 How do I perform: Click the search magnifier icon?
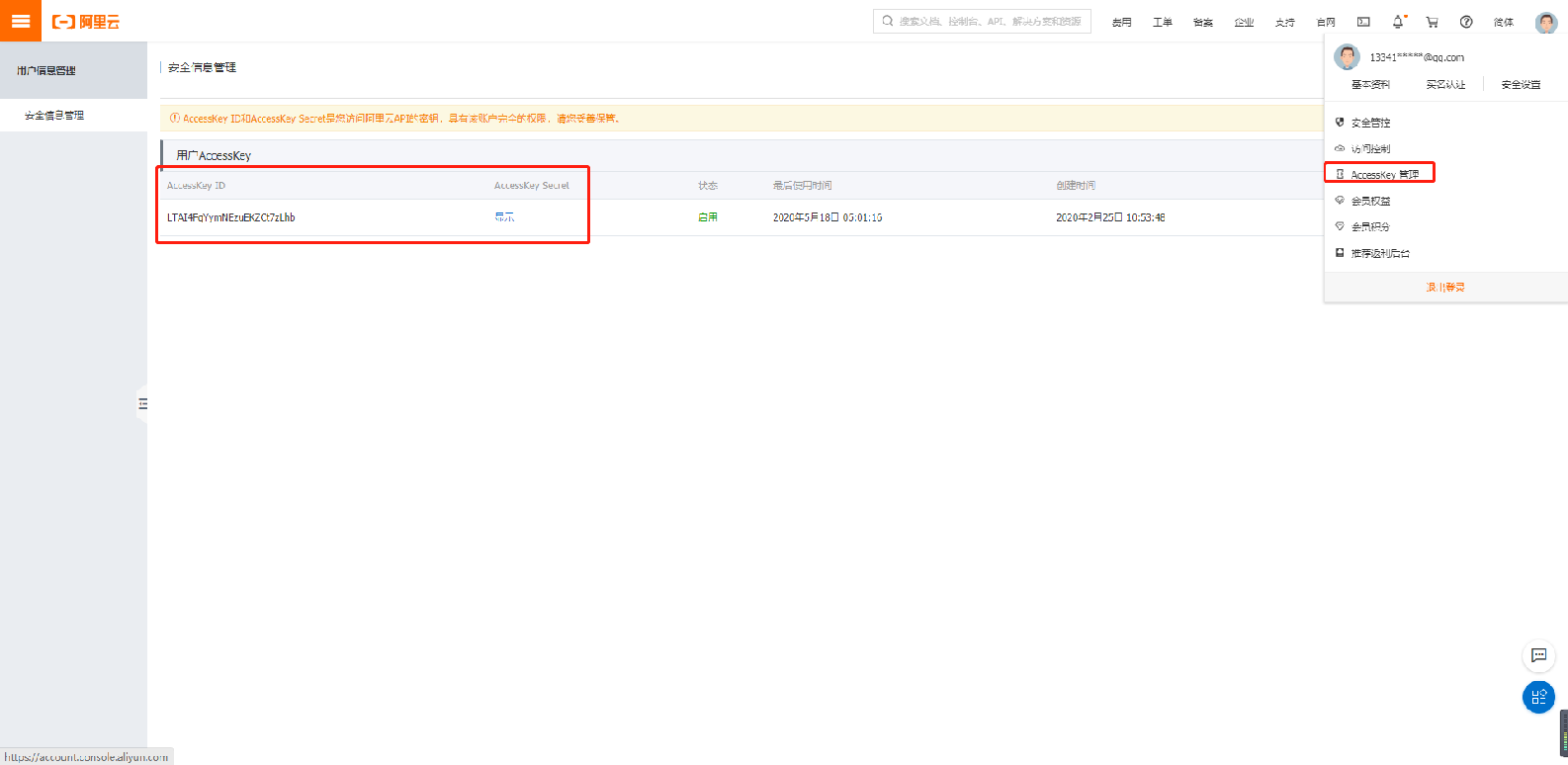click(x=888, y=21)
